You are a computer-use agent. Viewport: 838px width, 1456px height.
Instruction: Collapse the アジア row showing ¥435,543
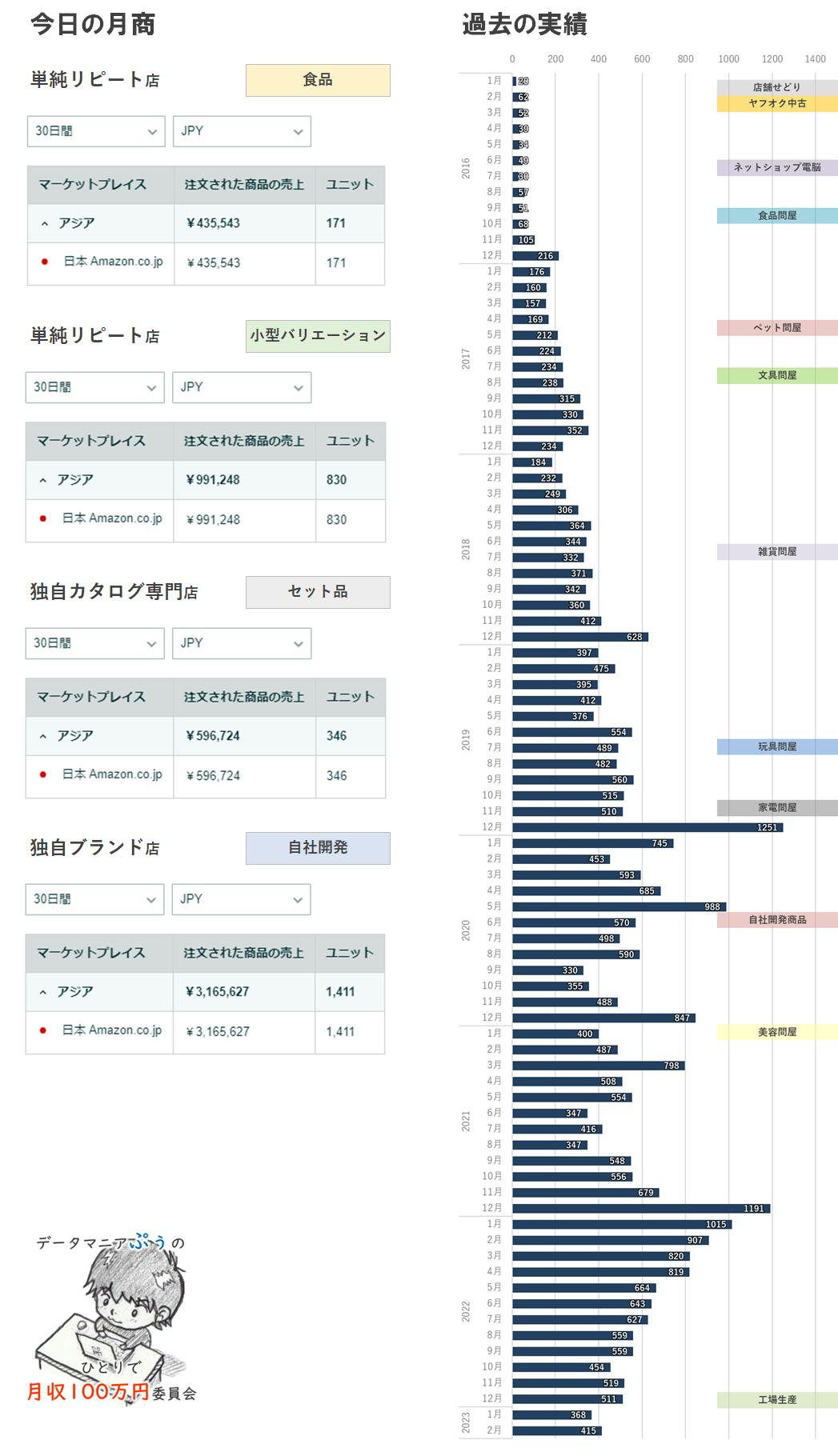(x=45, y=224)
